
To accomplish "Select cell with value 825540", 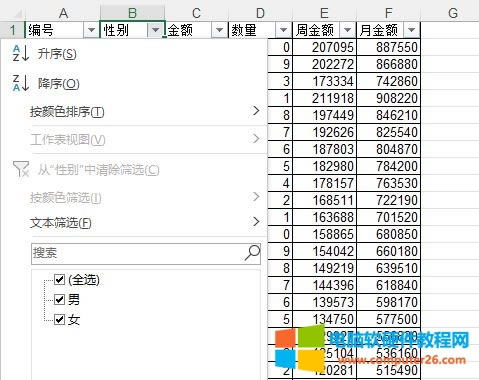I will click(388, 132).
